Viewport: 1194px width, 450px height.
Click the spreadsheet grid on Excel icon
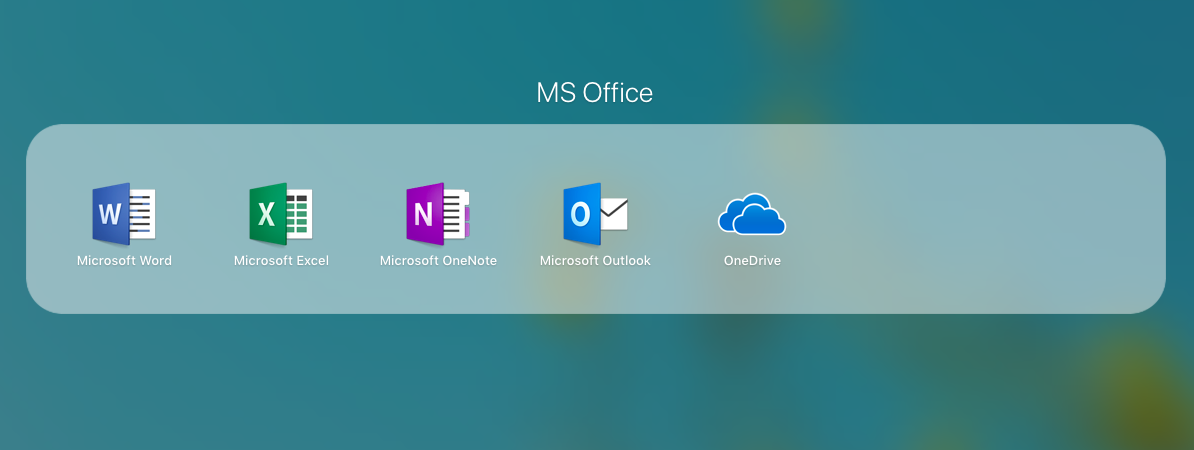(x=299, y=214)
